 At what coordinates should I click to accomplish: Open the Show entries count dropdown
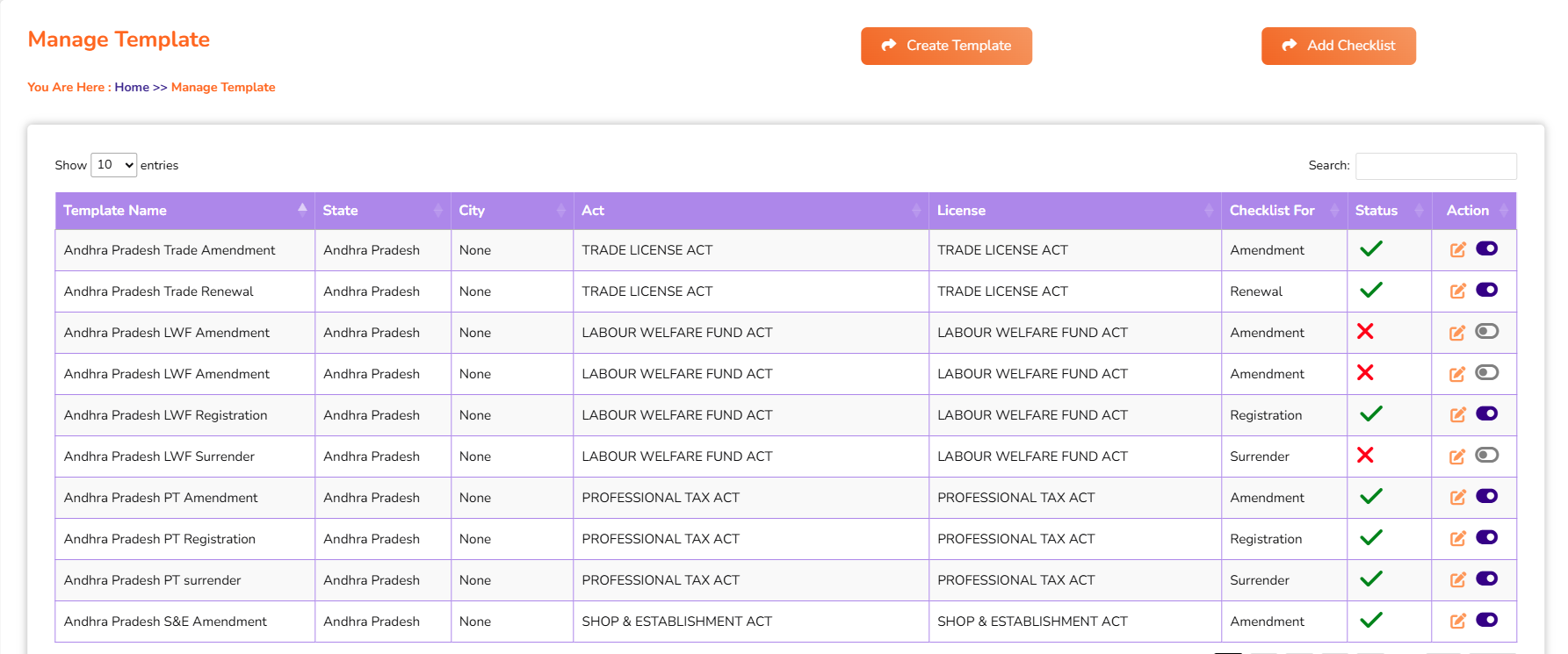pos(114,165)
